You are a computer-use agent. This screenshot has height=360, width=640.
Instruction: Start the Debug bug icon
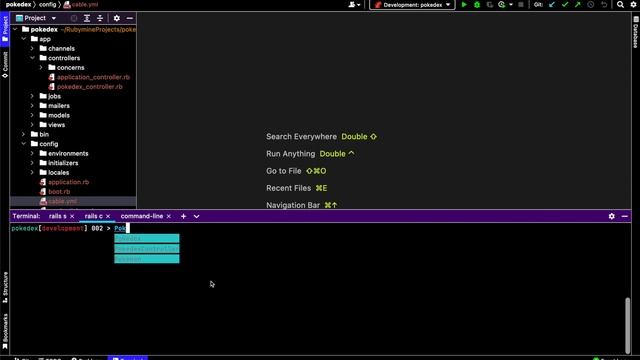(477, 5)
